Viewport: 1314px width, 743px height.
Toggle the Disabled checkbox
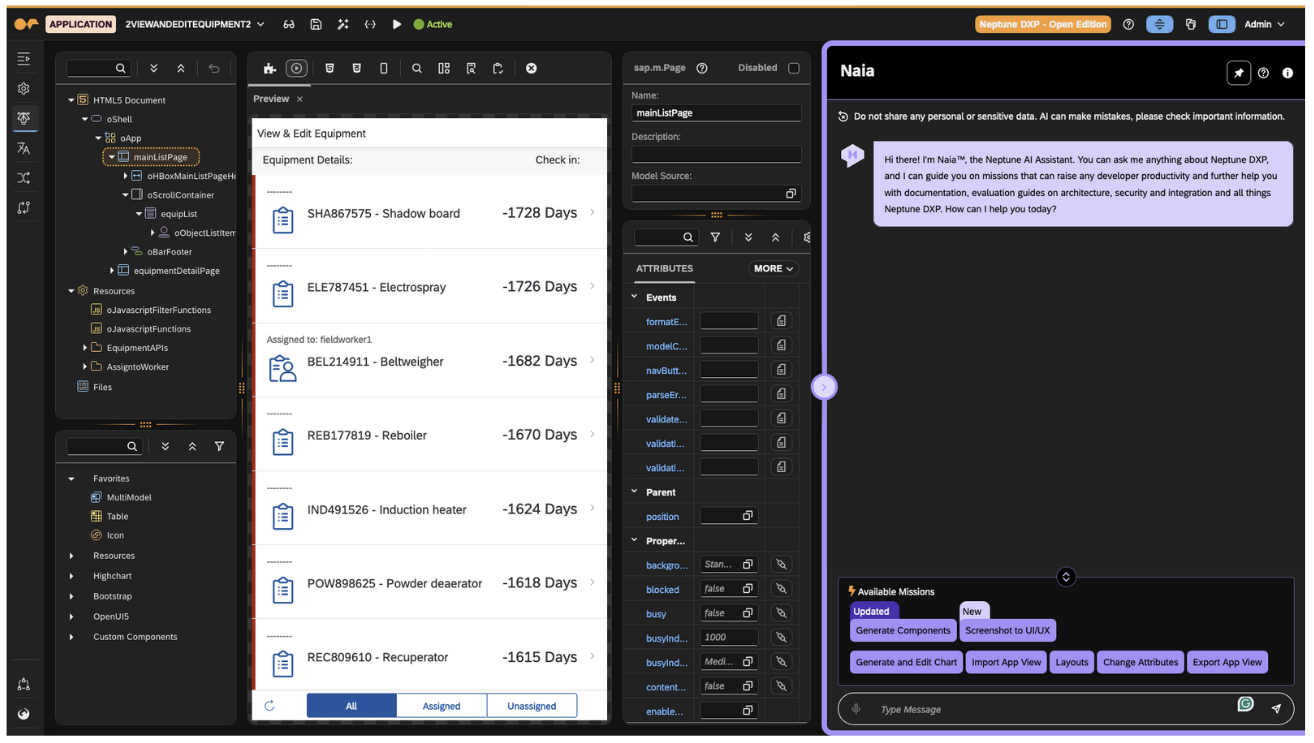(x=794, y=68)
